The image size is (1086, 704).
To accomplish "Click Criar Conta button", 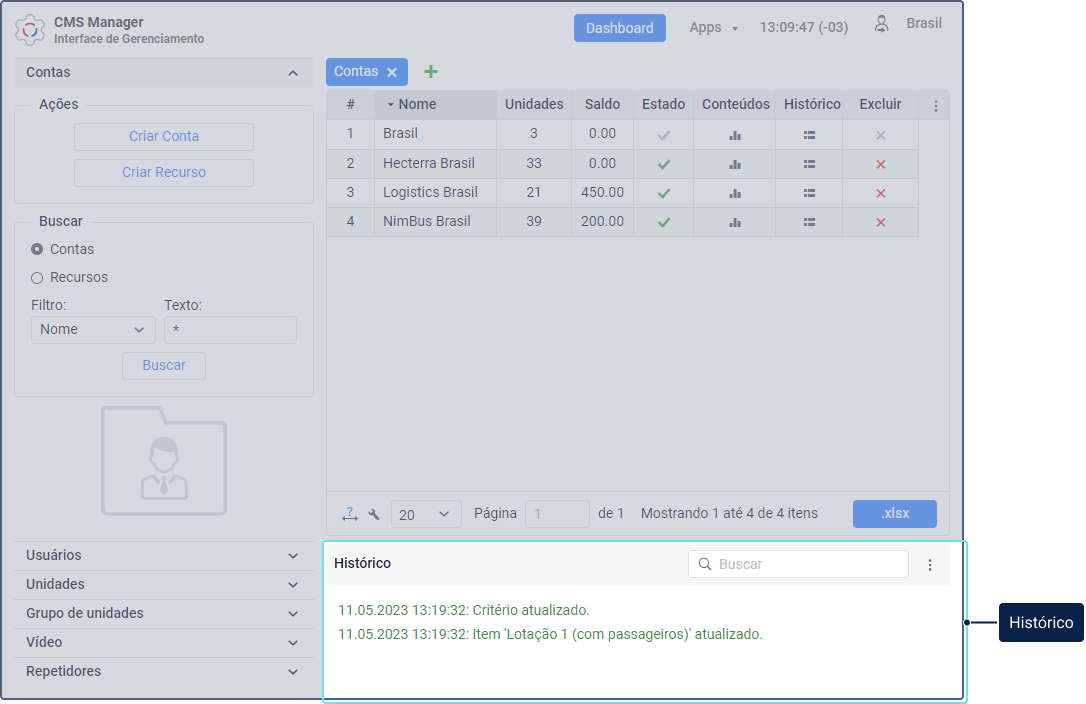I will pos(163,137).
